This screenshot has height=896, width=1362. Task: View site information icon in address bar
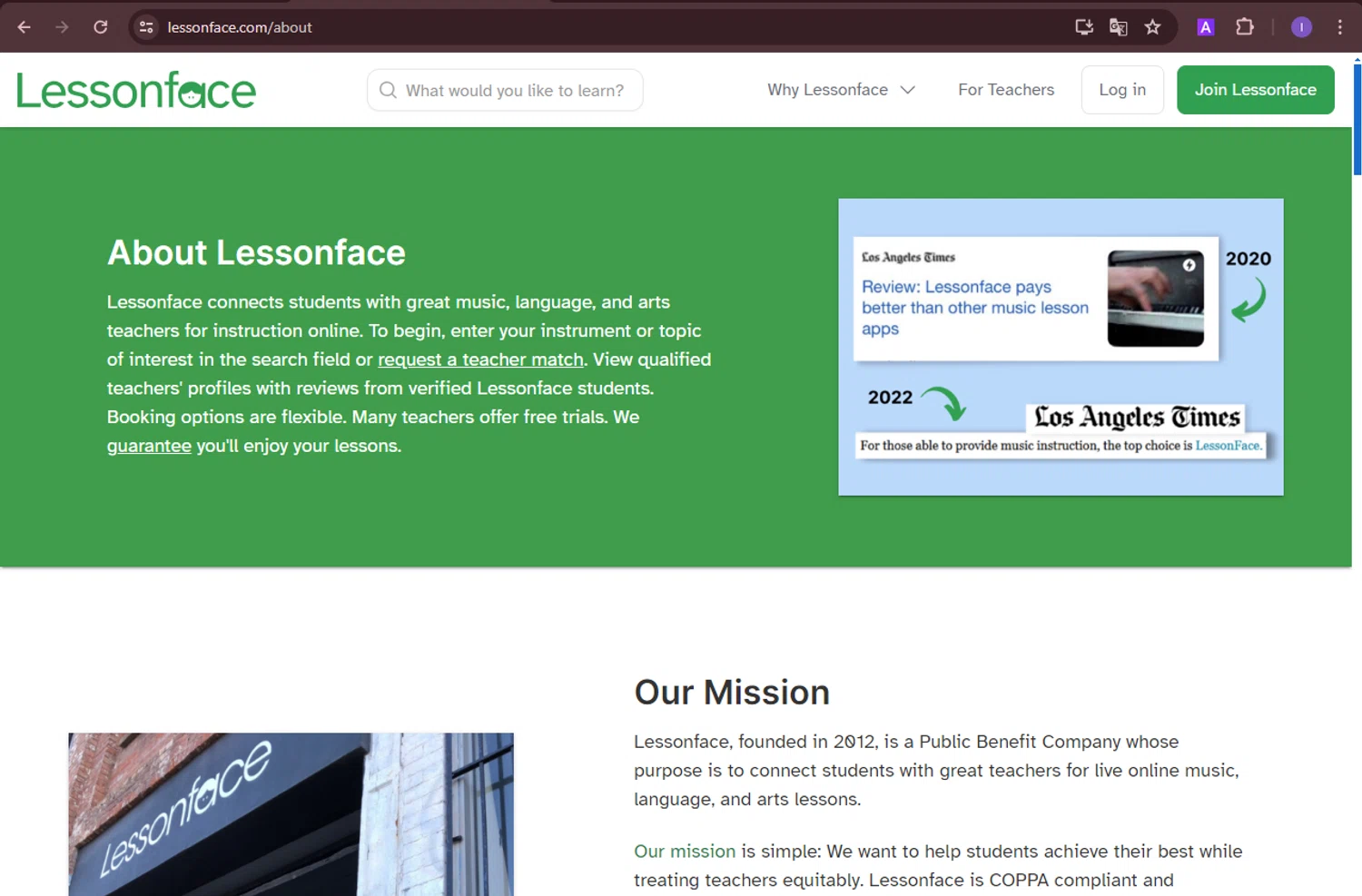coord(146,27)
